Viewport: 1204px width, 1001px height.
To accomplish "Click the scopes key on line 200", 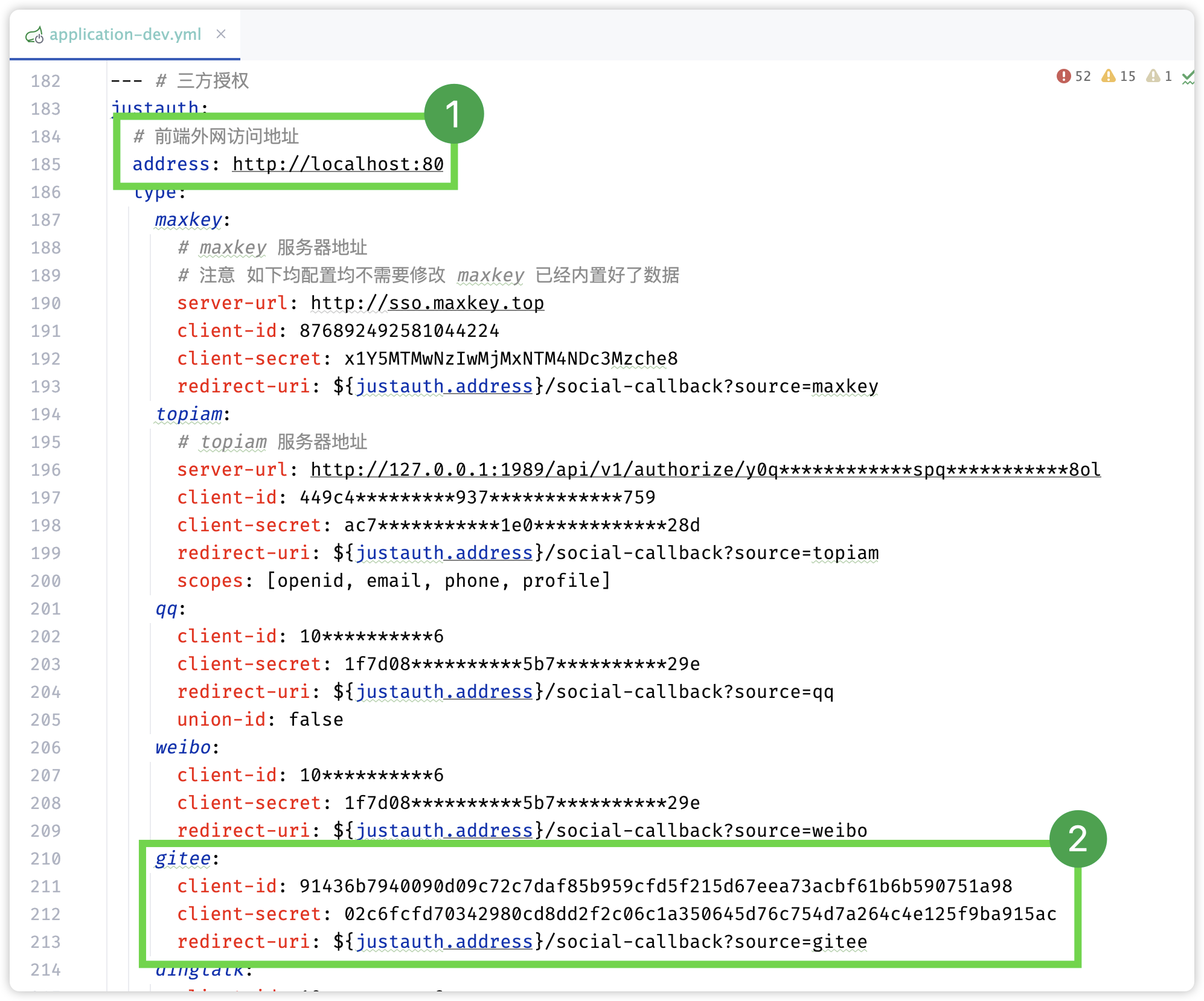I will (x=210, y=581).
